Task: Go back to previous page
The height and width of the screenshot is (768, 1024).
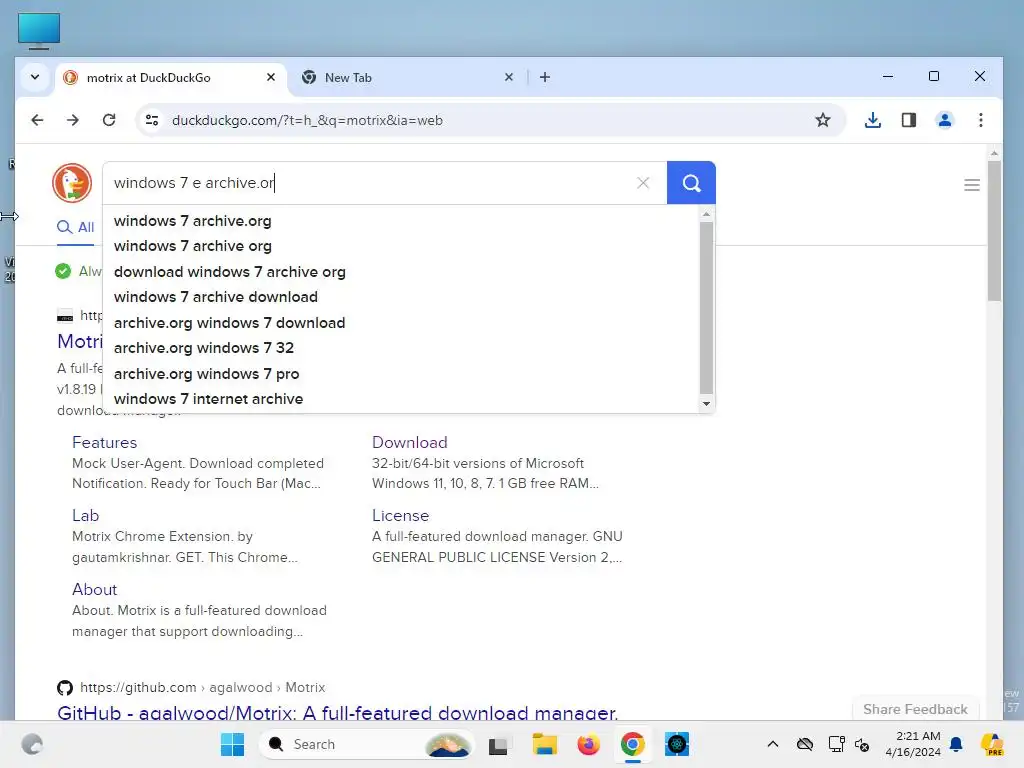Action: point(37,120)
